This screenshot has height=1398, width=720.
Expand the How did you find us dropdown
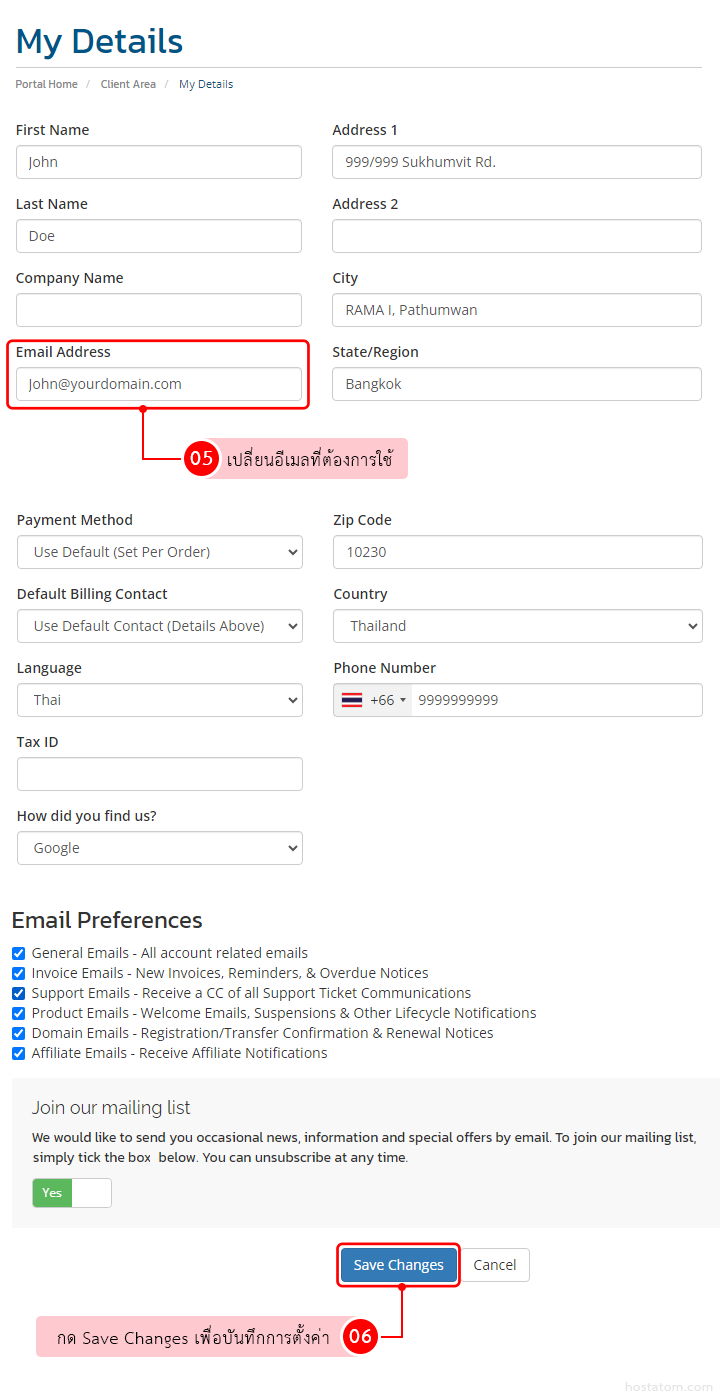point(160,848)
